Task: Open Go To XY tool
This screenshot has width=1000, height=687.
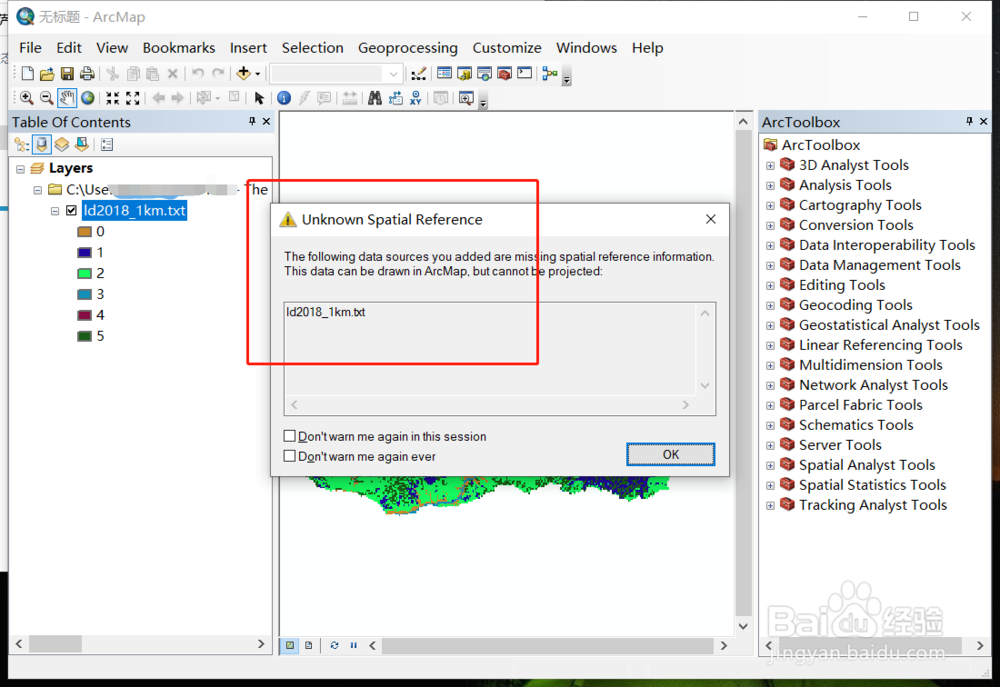Action: (416, 98)
